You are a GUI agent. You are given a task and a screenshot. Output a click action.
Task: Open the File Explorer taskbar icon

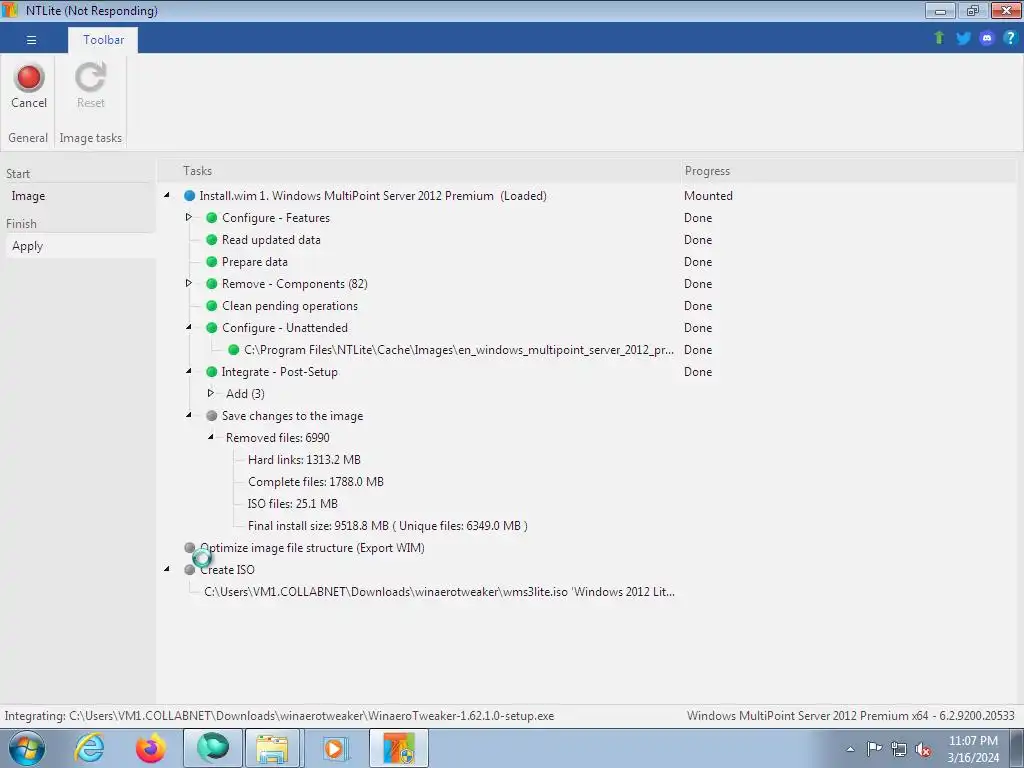pos(272,748)
